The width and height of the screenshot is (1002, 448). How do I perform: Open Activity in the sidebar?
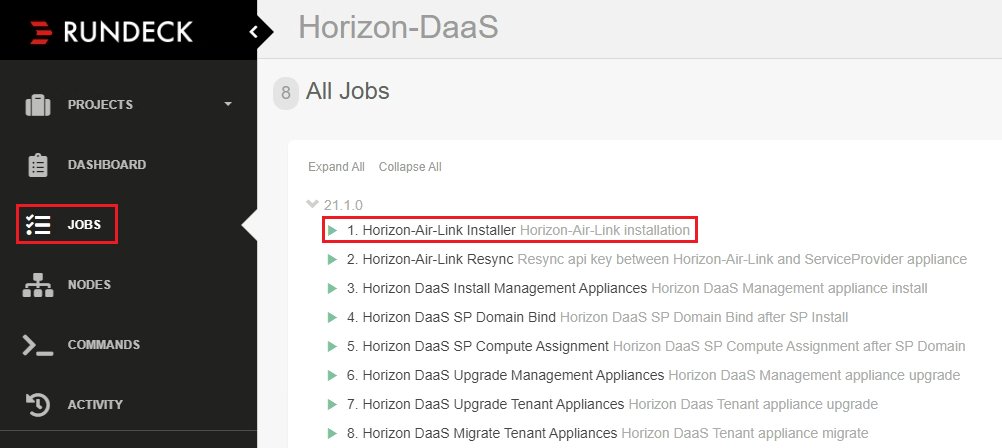click(95, 405)
